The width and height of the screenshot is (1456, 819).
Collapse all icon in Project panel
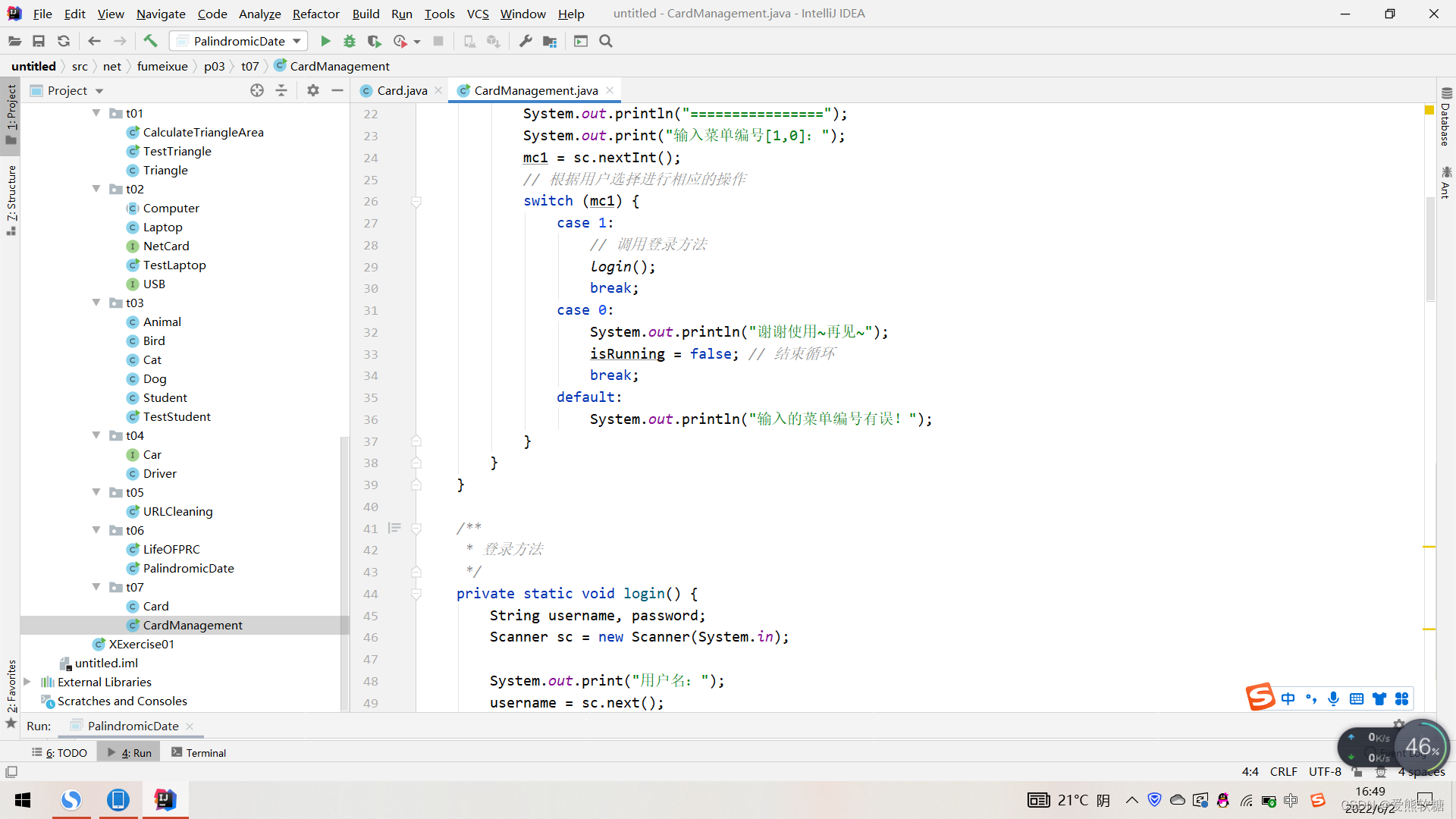coord(281,90)
